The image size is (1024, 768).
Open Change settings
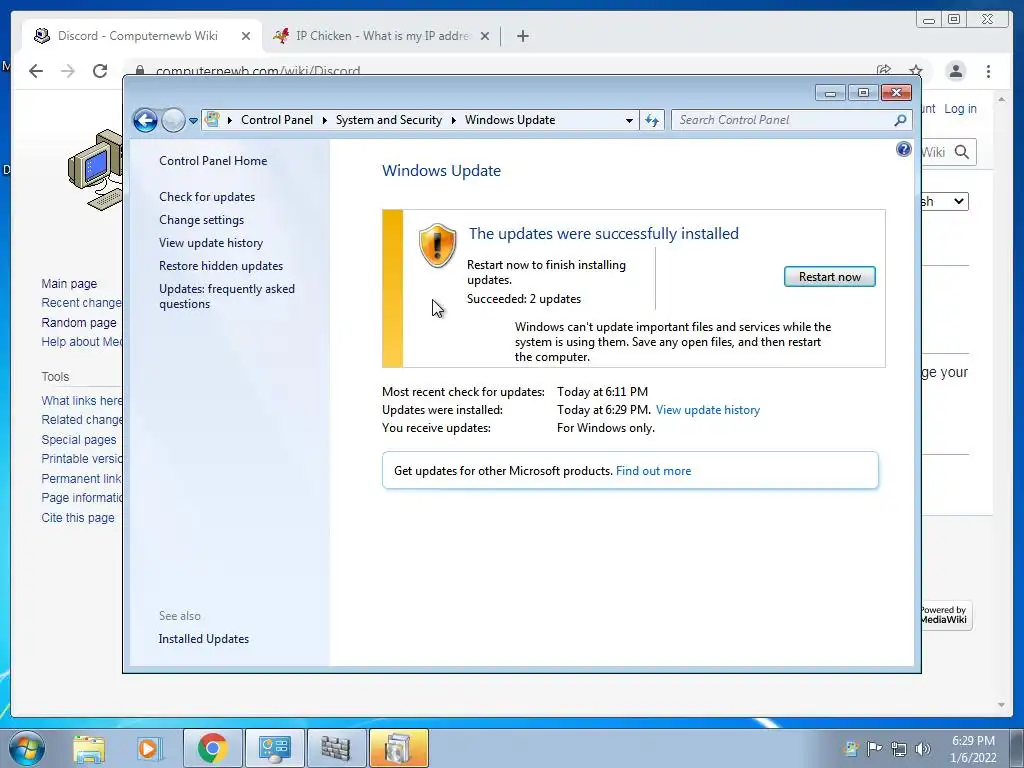pyautogui.click(x=201, y=220)
